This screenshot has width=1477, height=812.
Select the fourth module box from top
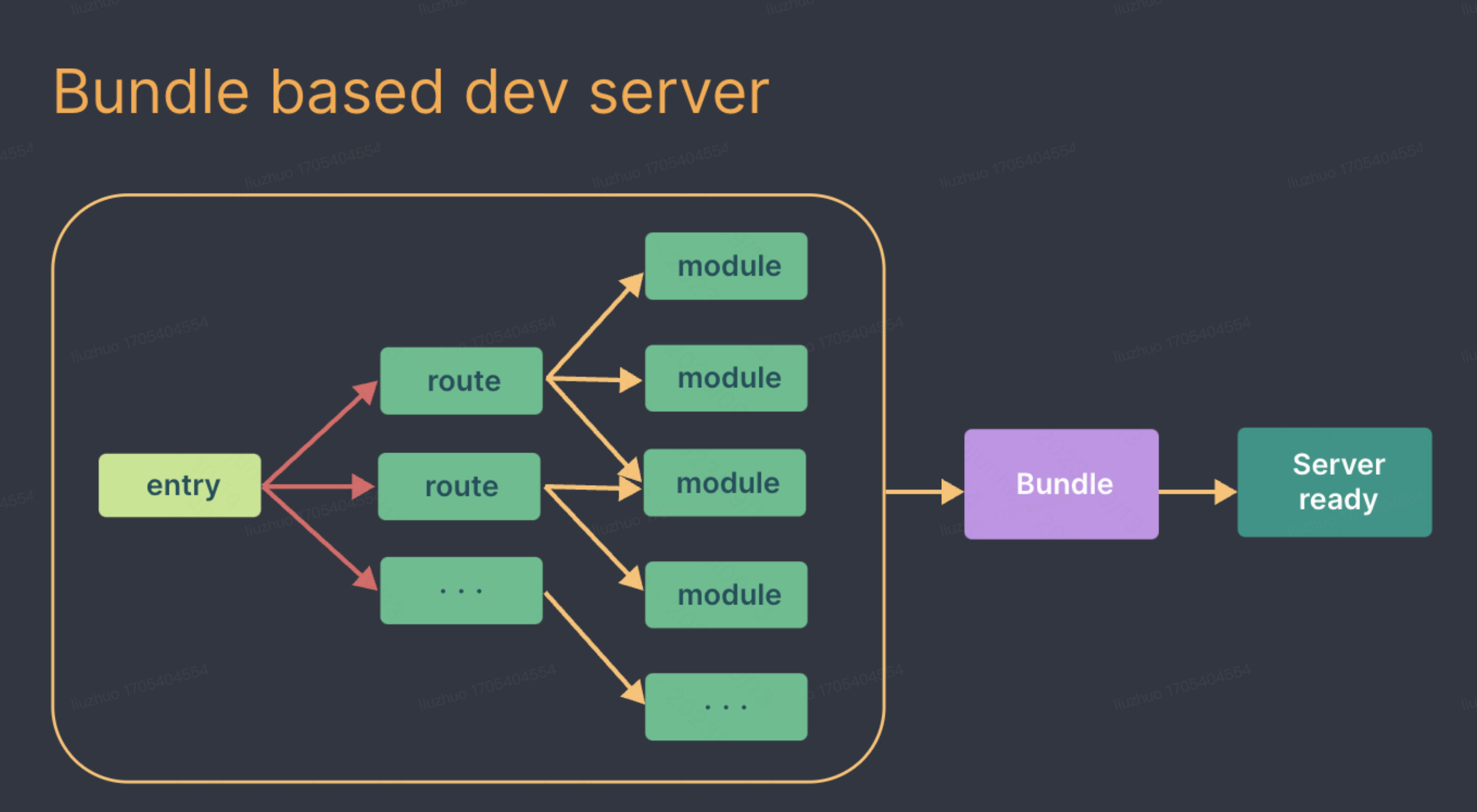[x=726, y=595]
